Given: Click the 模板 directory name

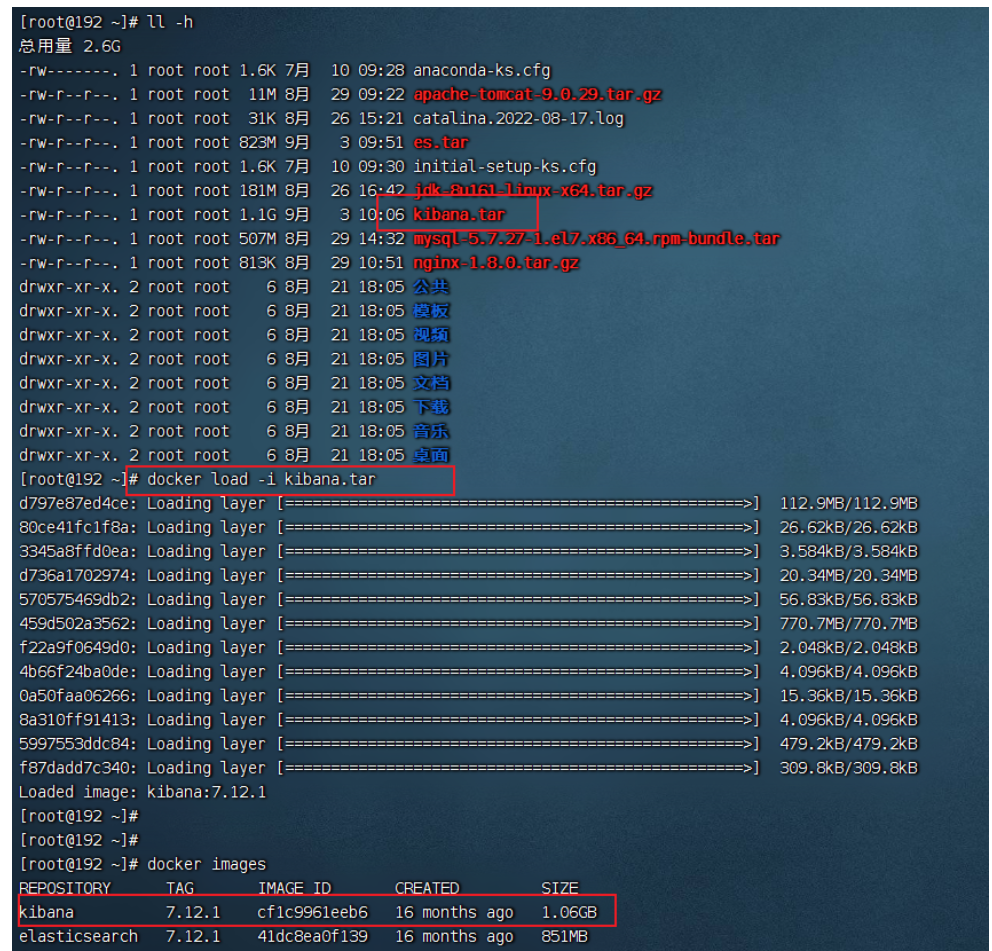Looking at the screenshot, I should tap(431, 311).
